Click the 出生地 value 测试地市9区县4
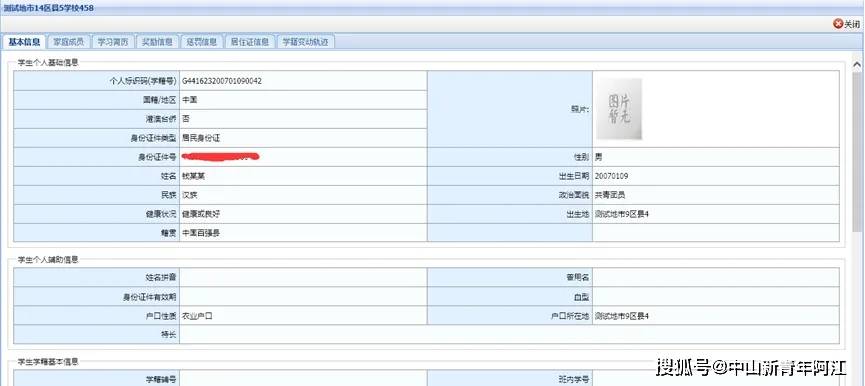 [x=622, y=214]
